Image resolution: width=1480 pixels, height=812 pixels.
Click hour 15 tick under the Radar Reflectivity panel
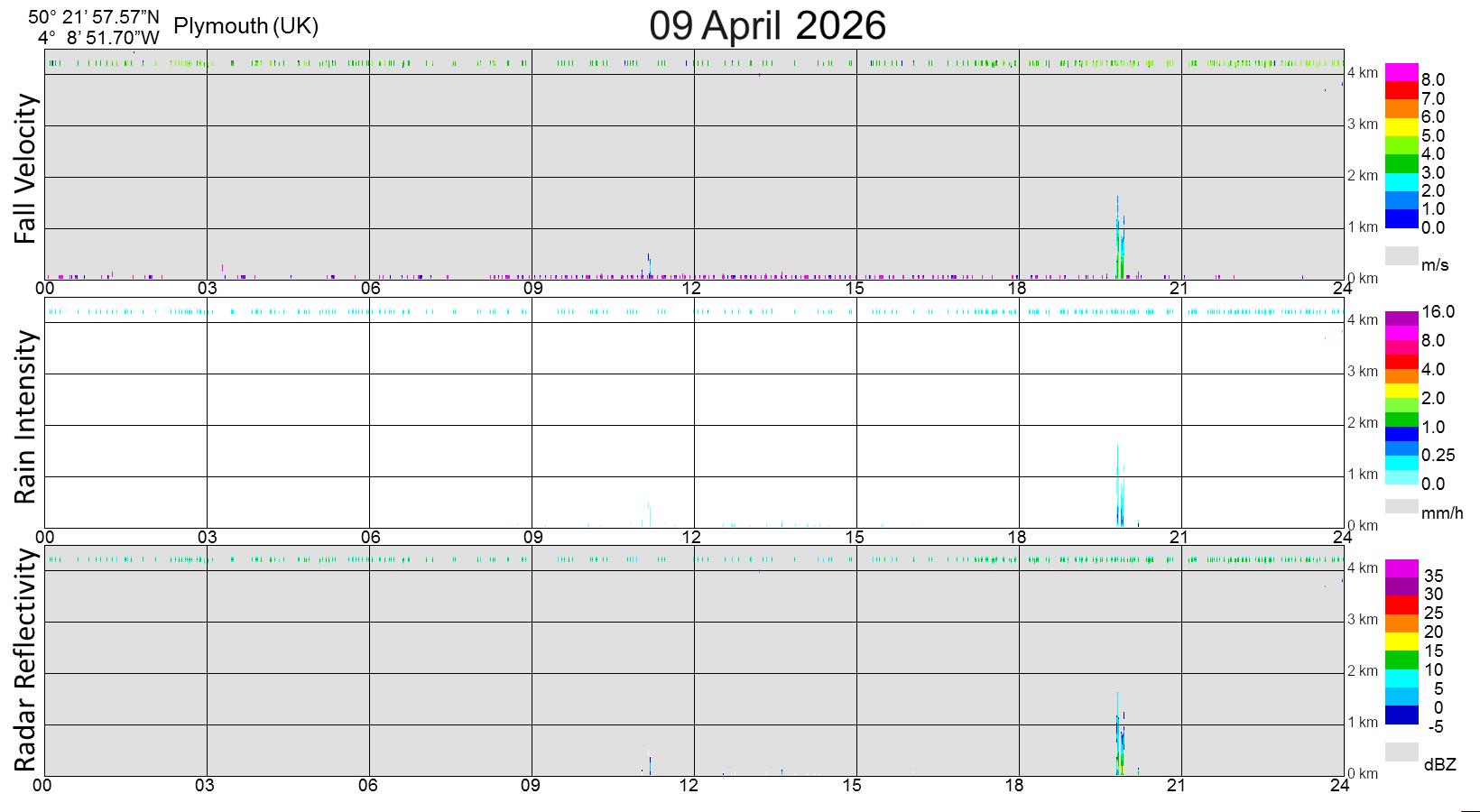854,785
